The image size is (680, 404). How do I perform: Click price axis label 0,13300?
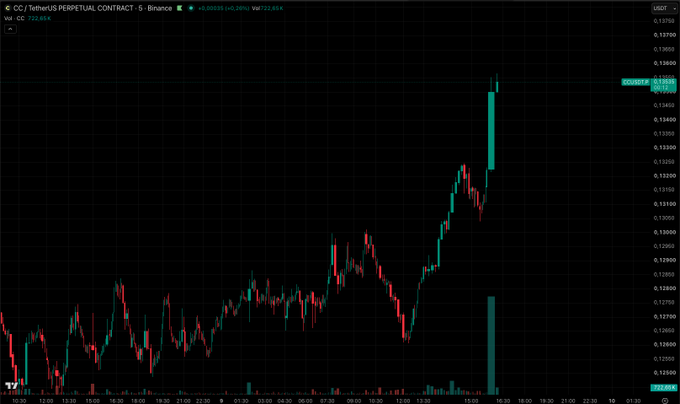[x=664, y=147]
